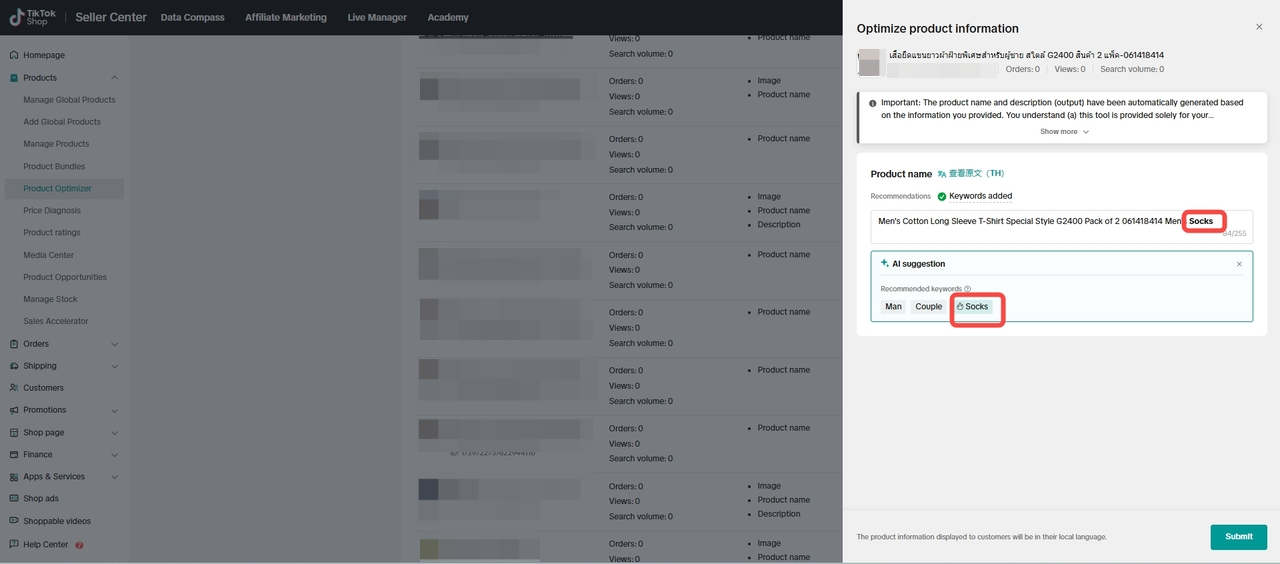Collapse the Products sidebar section
Image resolution: width=1280 pixels, height=564 pixels.
(x=114, y=78)
